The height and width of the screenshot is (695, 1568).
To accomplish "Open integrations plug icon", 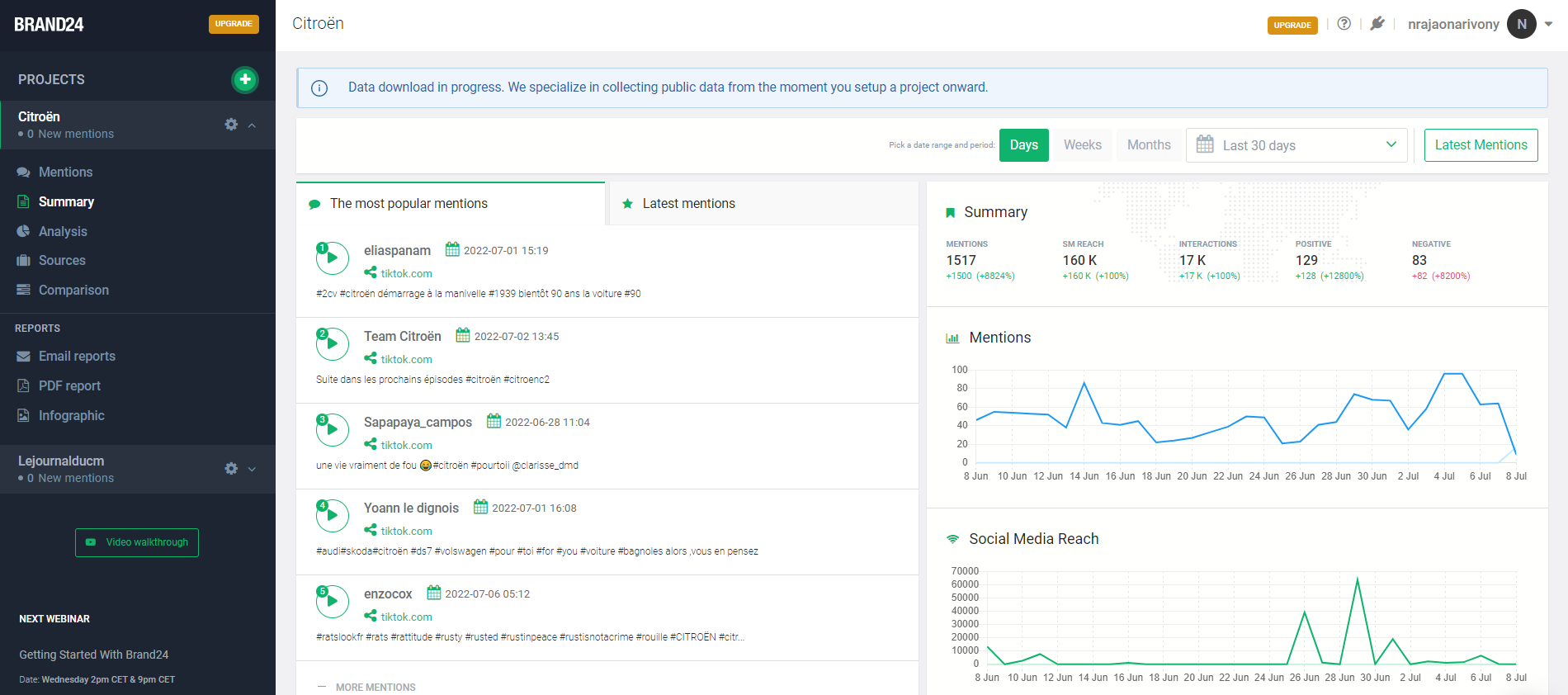I will tap(1377, 23).
